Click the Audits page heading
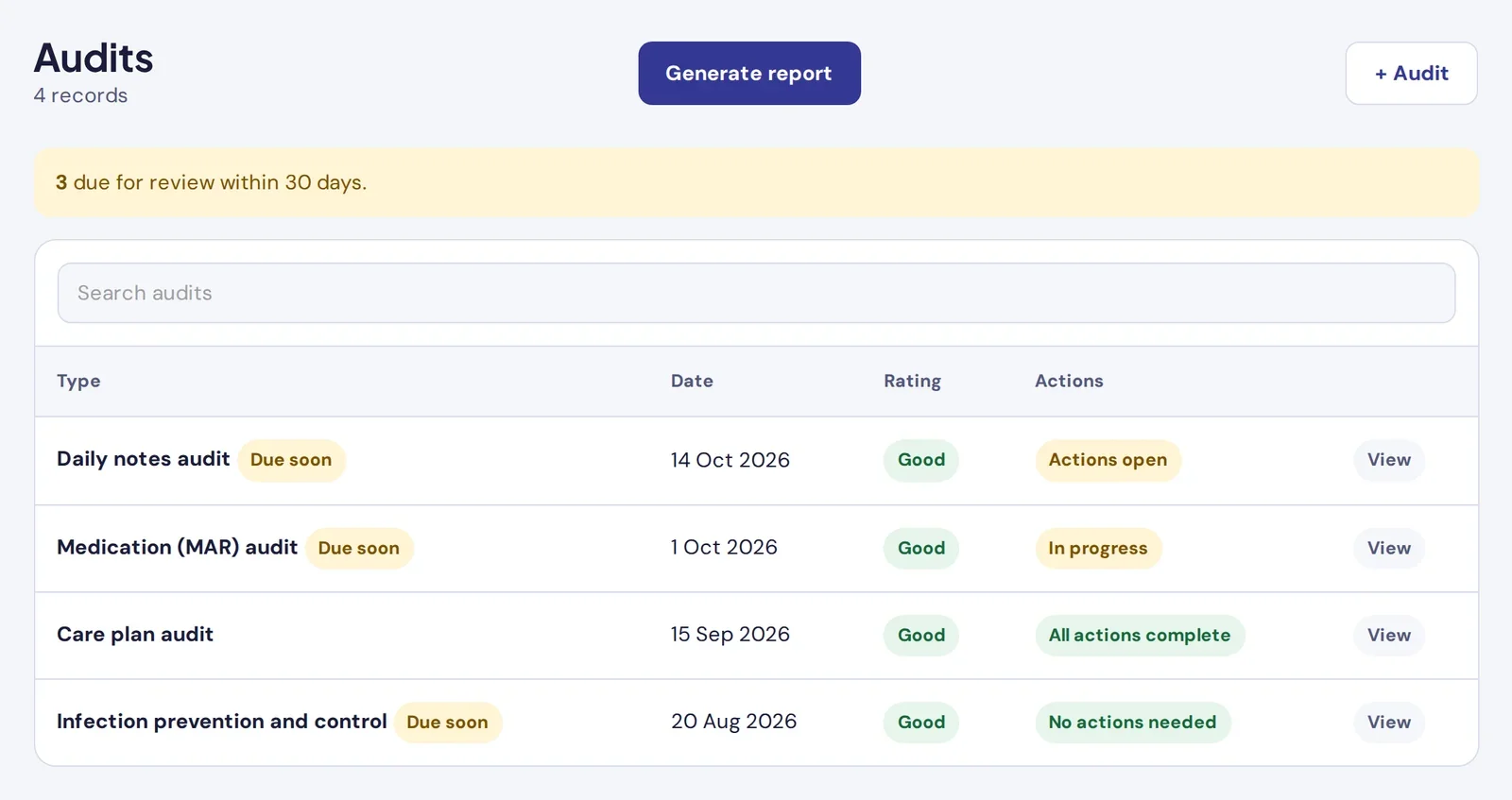Image resolution: width=1512 pixels, height=800 pixels. pyautogui.click(x=94, y=58)
